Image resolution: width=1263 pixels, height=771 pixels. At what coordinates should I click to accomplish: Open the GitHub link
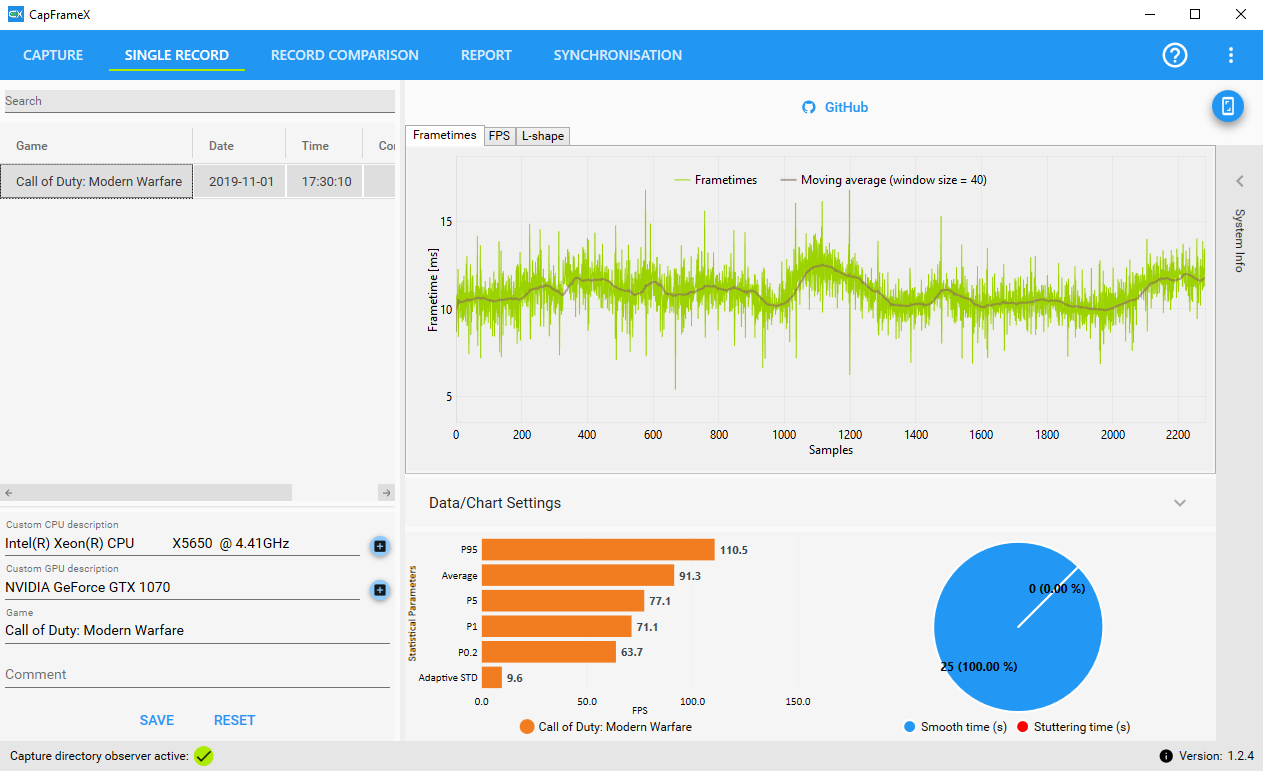tap(846, 107)
